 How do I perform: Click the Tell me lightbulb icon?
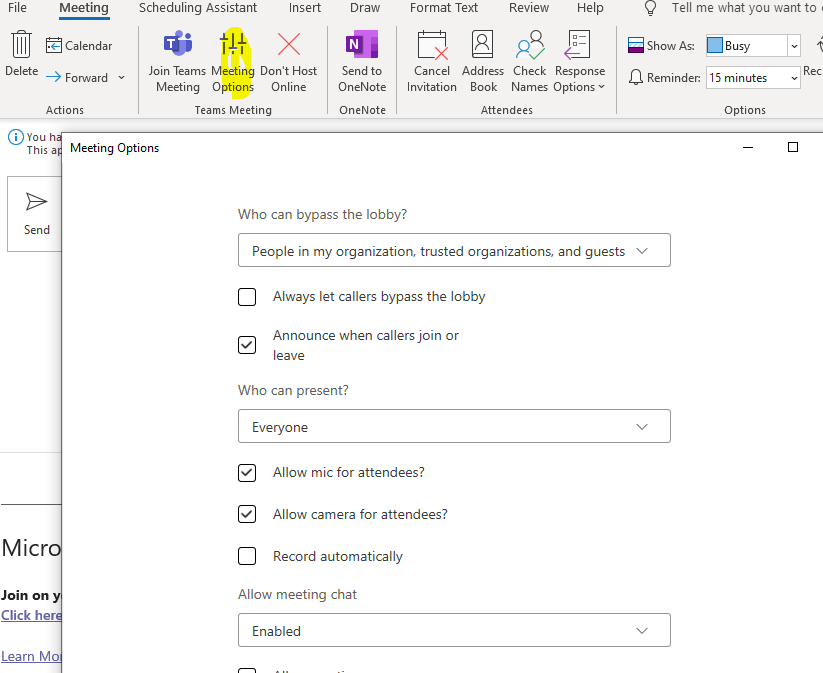click(650, 8)
